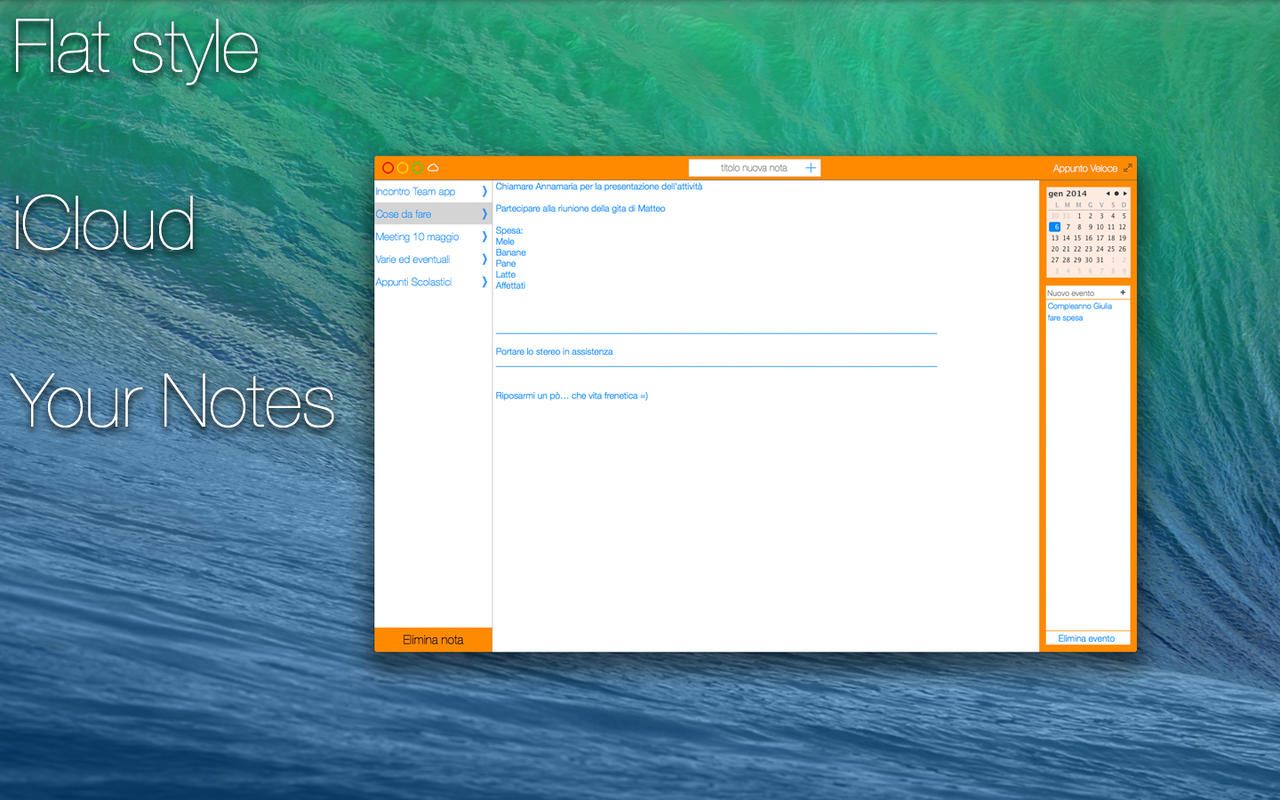Open the Incontro Team app note
The height and width of the screenshot is (800, 1280).
click(433, 191)
